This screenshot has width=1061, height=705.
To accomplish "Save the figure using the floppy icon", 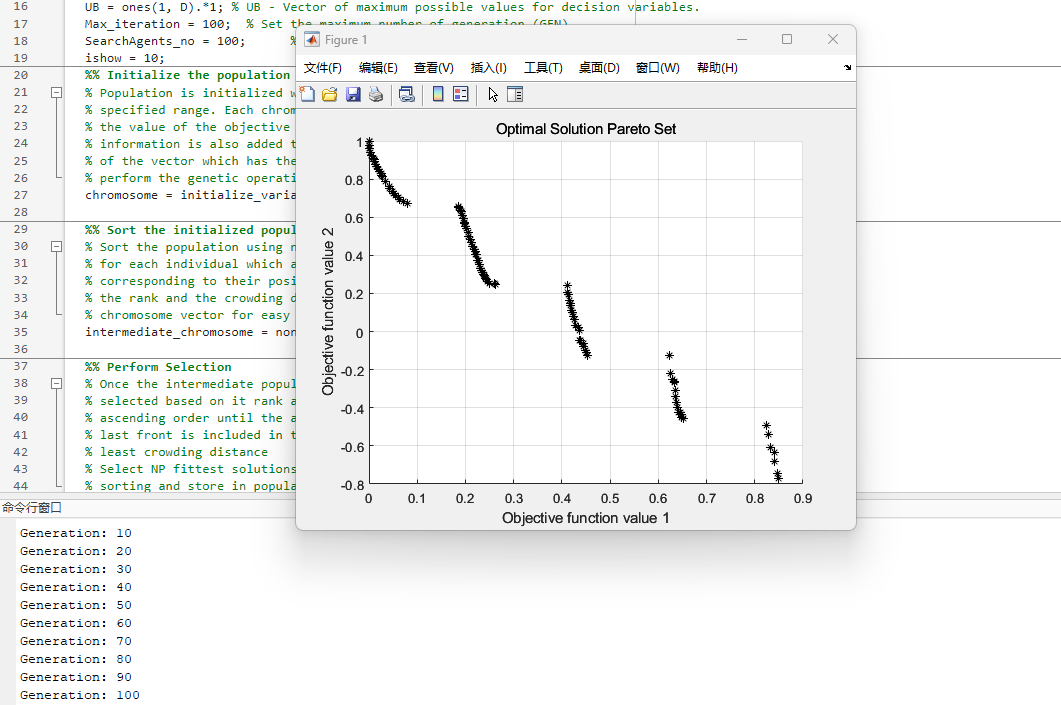I will coord(353,95).
